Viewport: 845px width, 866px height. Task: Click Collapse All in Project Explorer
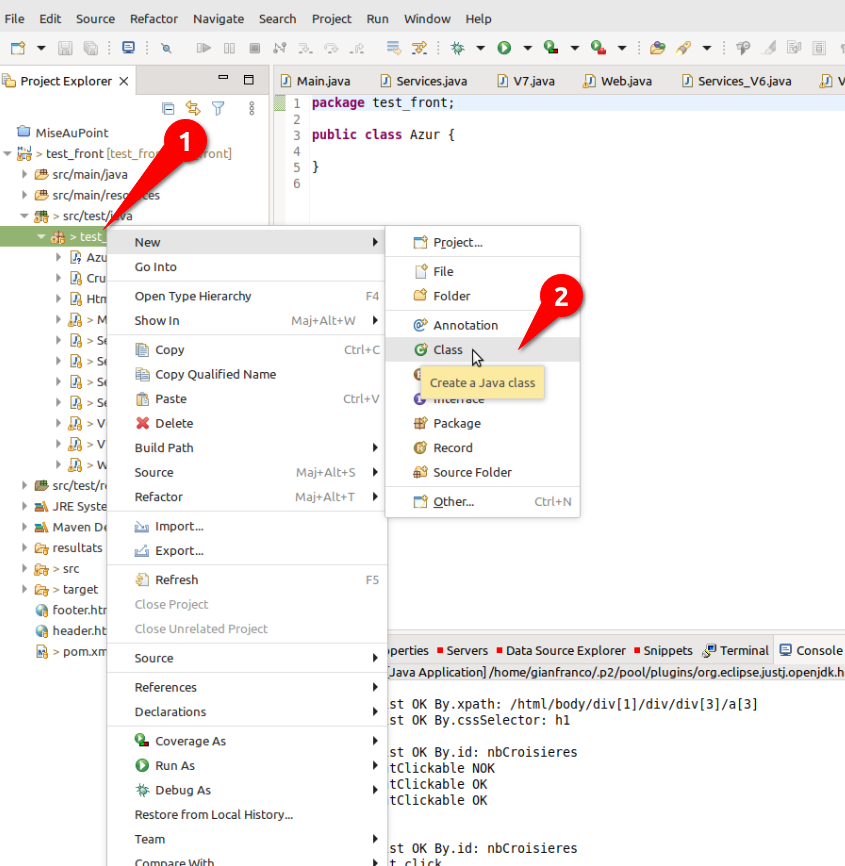point(168,108)
